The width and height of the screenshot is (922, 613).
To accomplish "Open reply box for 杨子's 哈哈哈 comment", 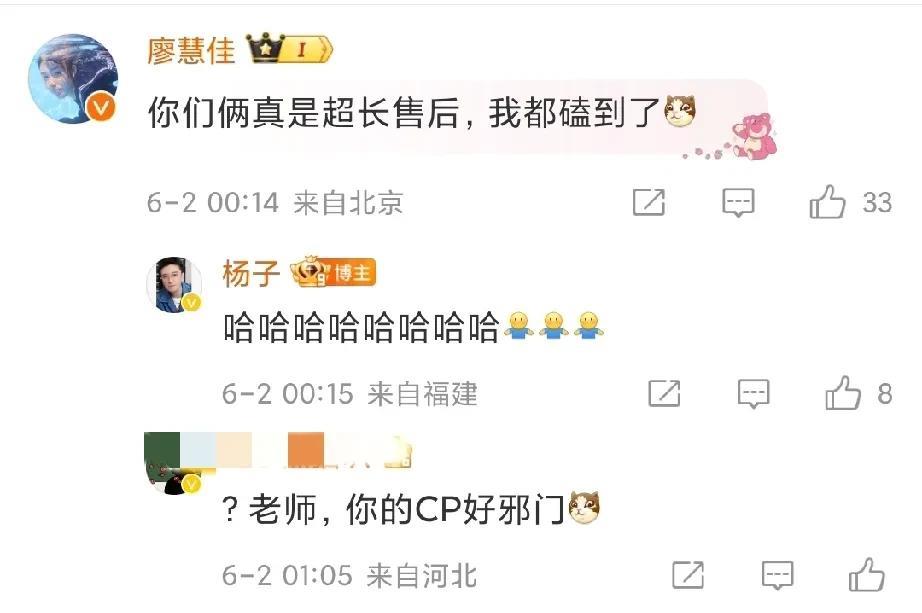I will click(x=753, y=394).
